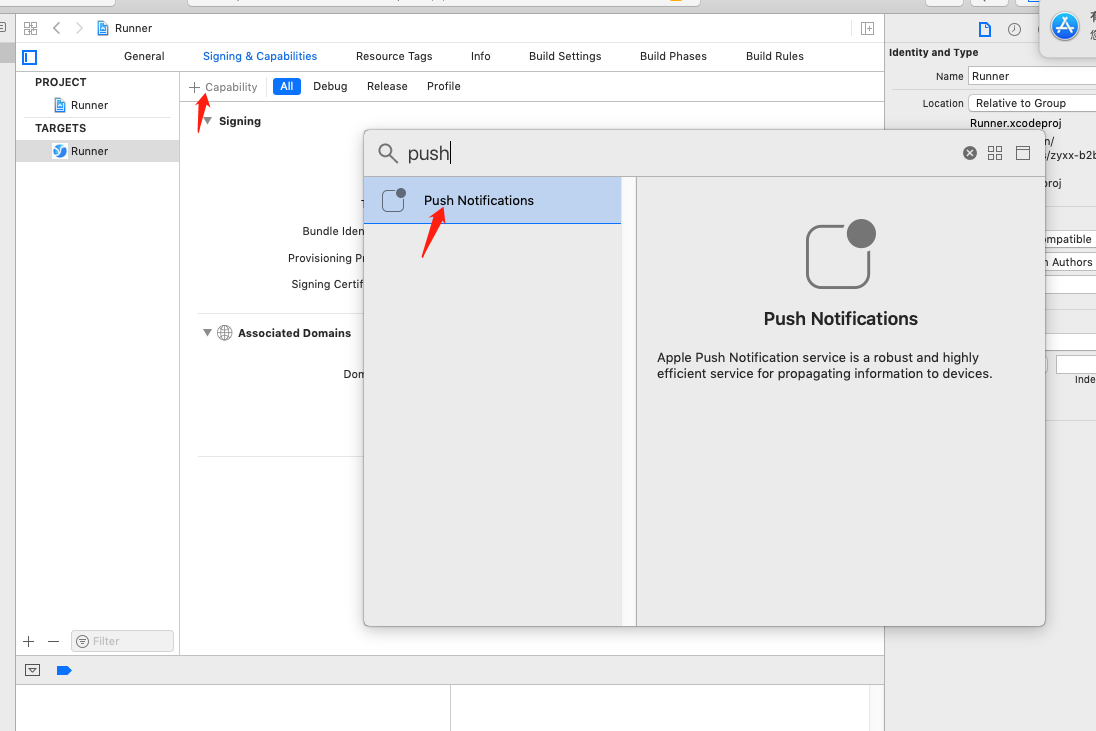Viewport: 1096px width, 731px height.
Task: Select the Runner target in sidebar
Action: [x=97, y=151]
